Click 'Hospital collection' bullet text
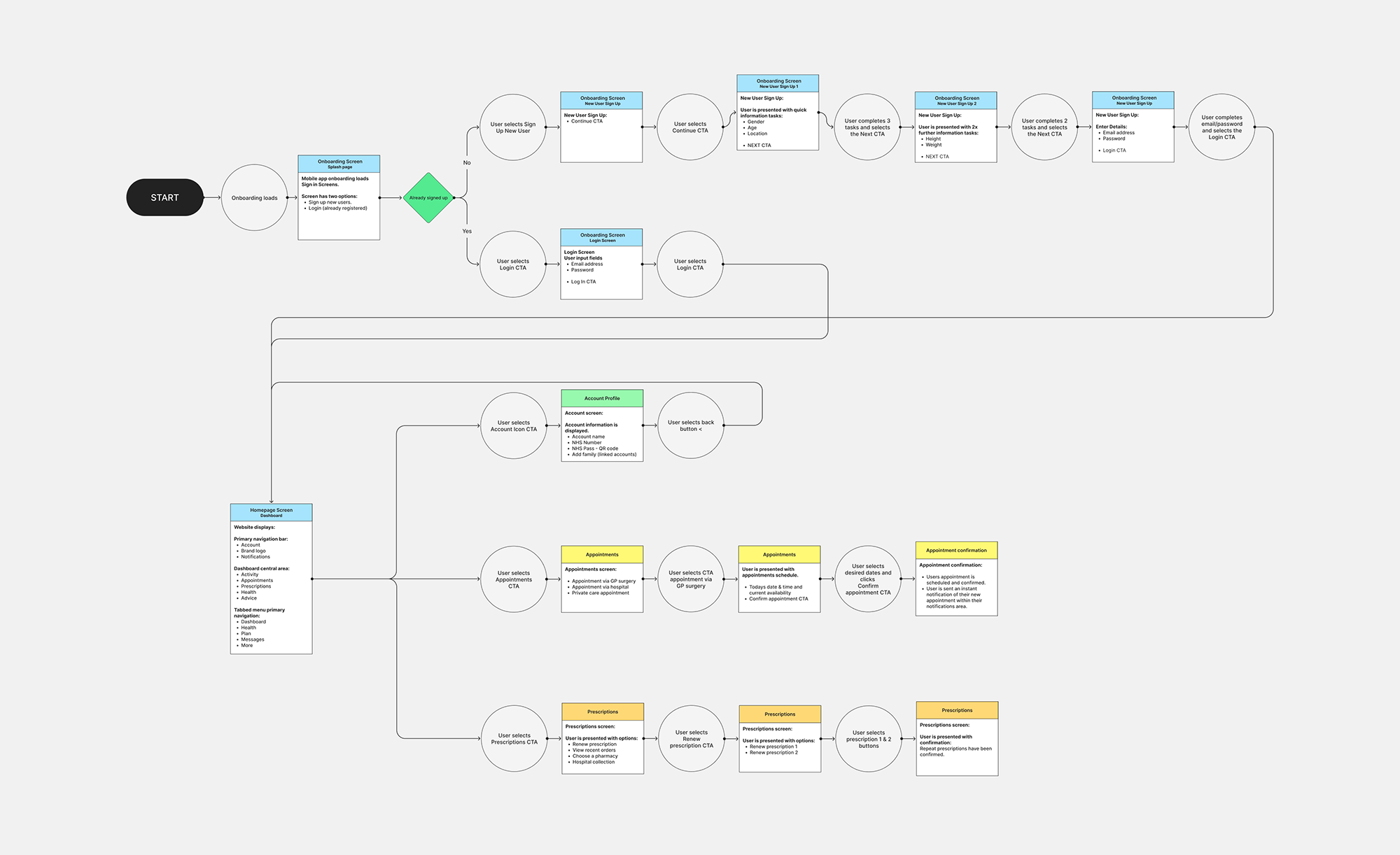 (x=594, y=762)
